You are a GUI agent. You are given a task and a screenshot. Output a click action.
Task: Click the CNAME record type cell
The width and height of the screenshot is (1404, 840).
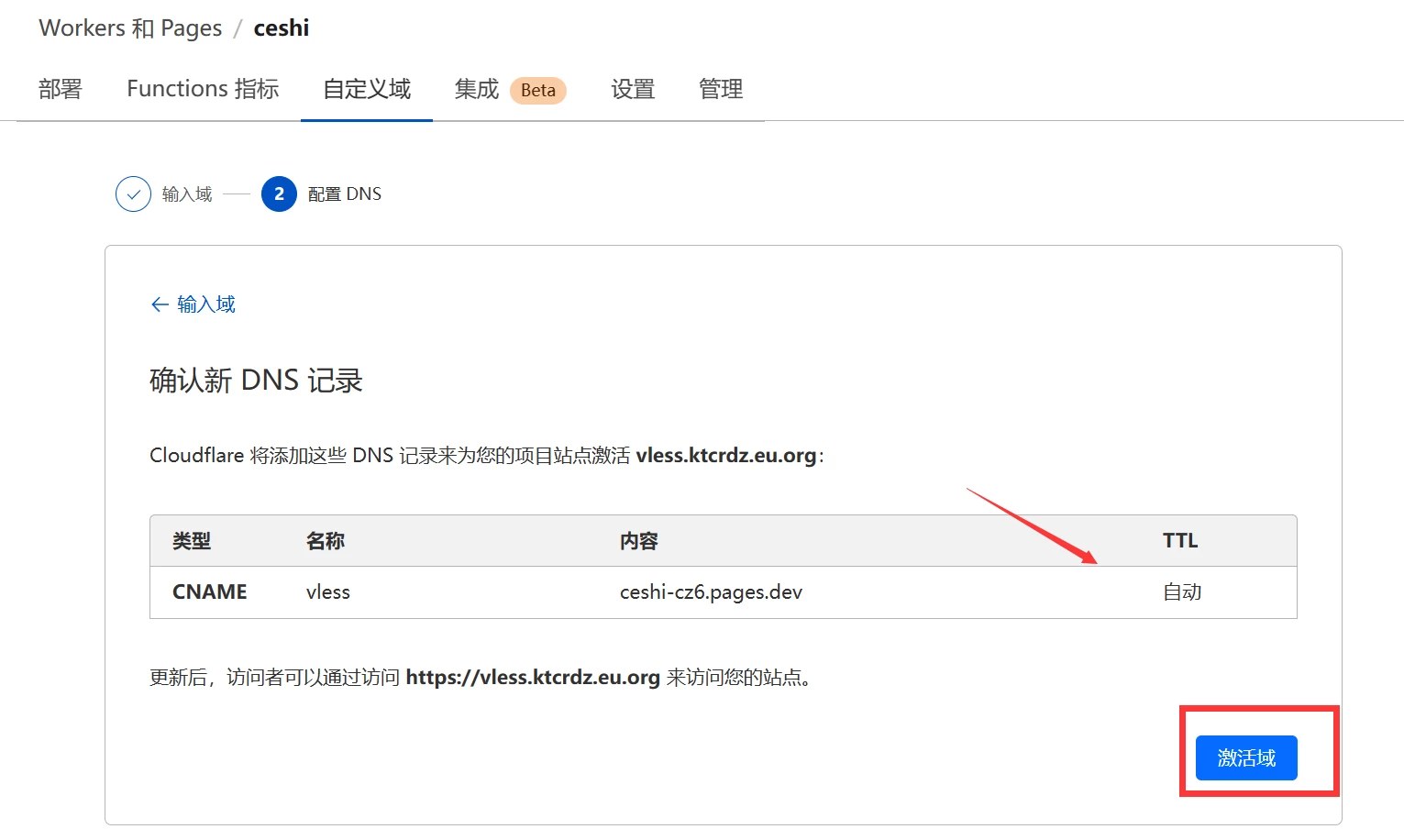210,592
